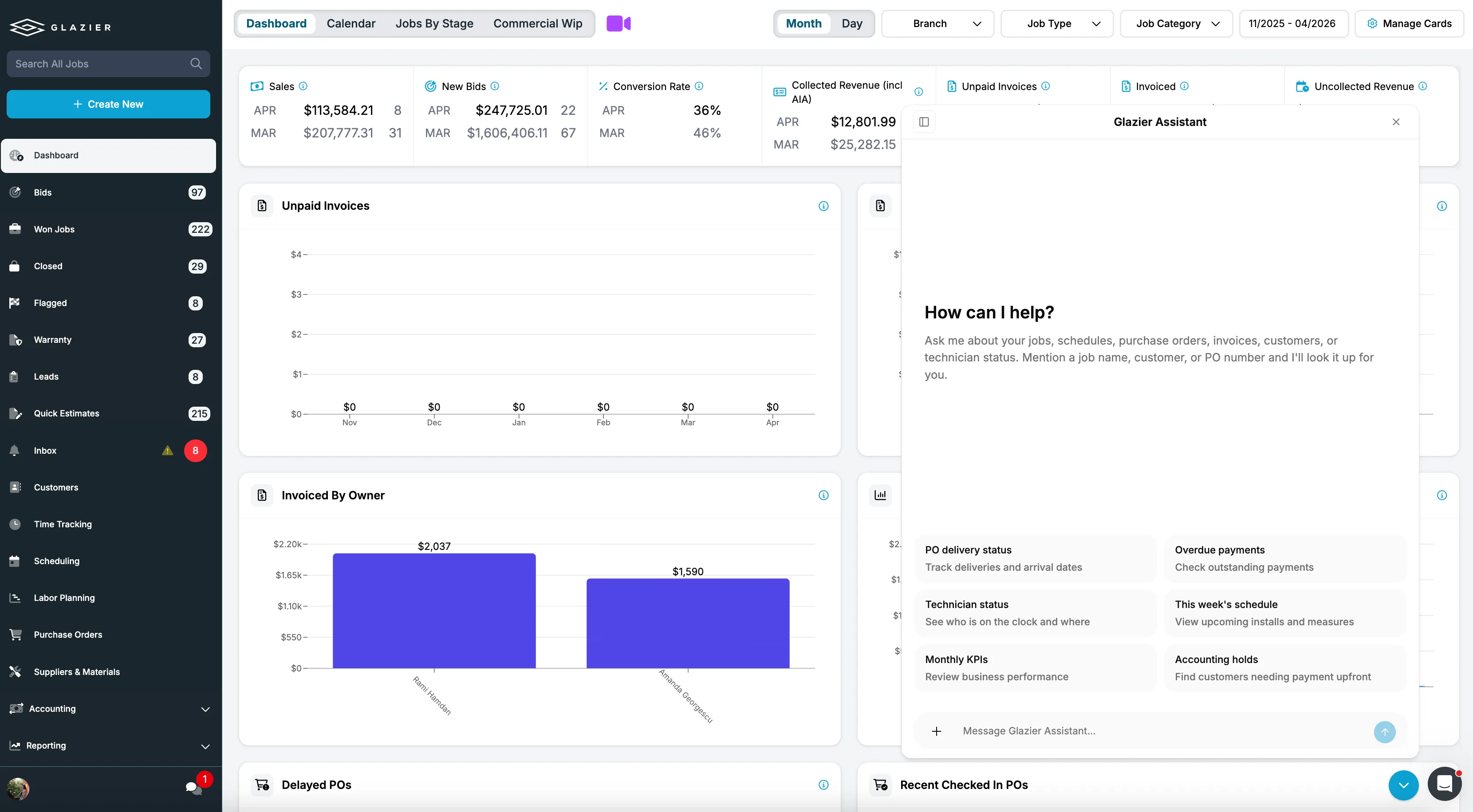
Task: Open the chat support widget icon
Action: click(1445, 784)
